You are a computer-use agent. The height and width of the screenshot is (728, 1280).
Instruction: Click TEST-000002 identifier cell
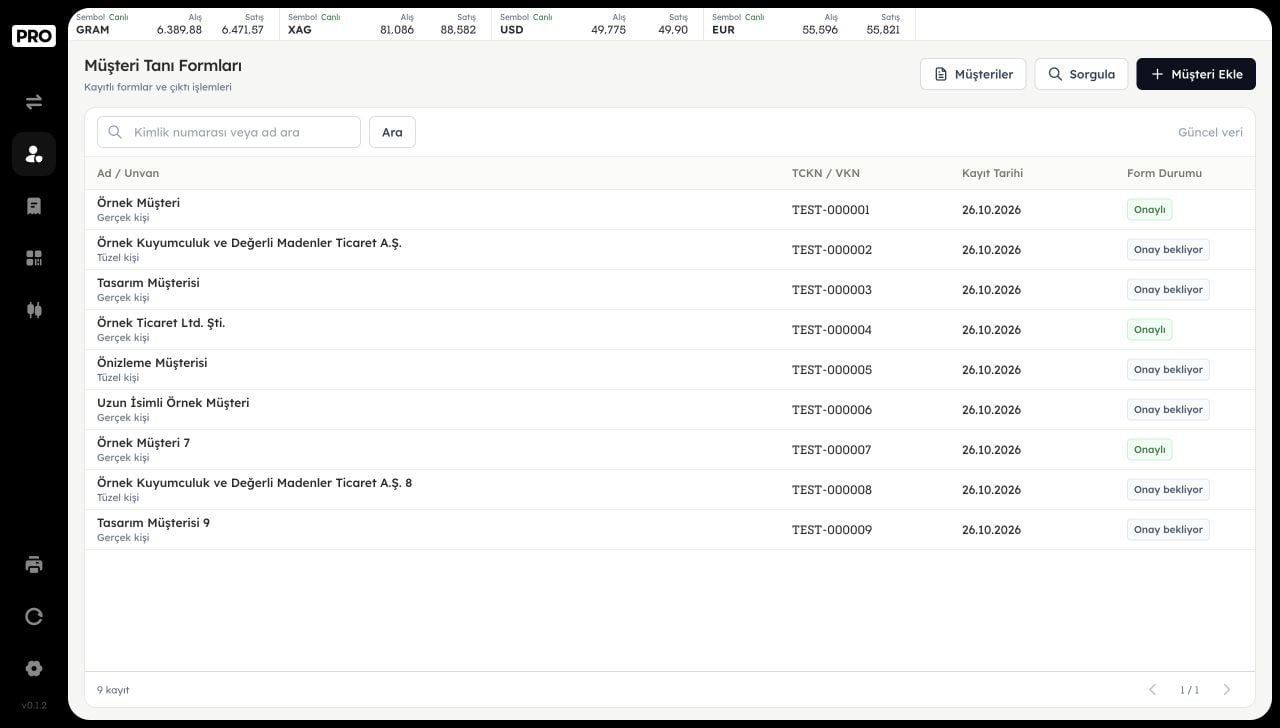coord(832,250)
